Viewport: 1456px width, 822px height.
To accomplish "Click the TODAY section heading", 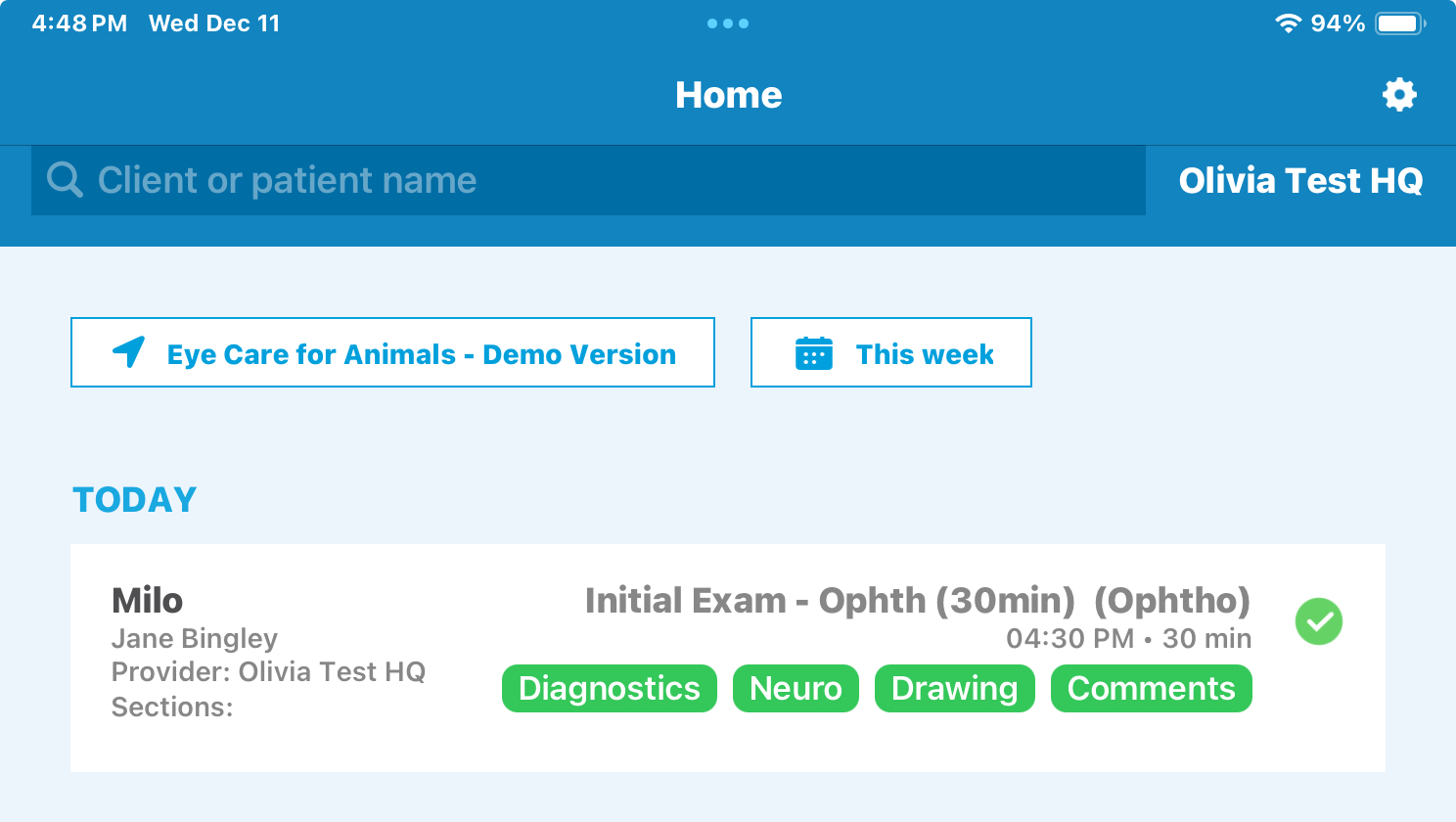I will (x=134, y=499).
